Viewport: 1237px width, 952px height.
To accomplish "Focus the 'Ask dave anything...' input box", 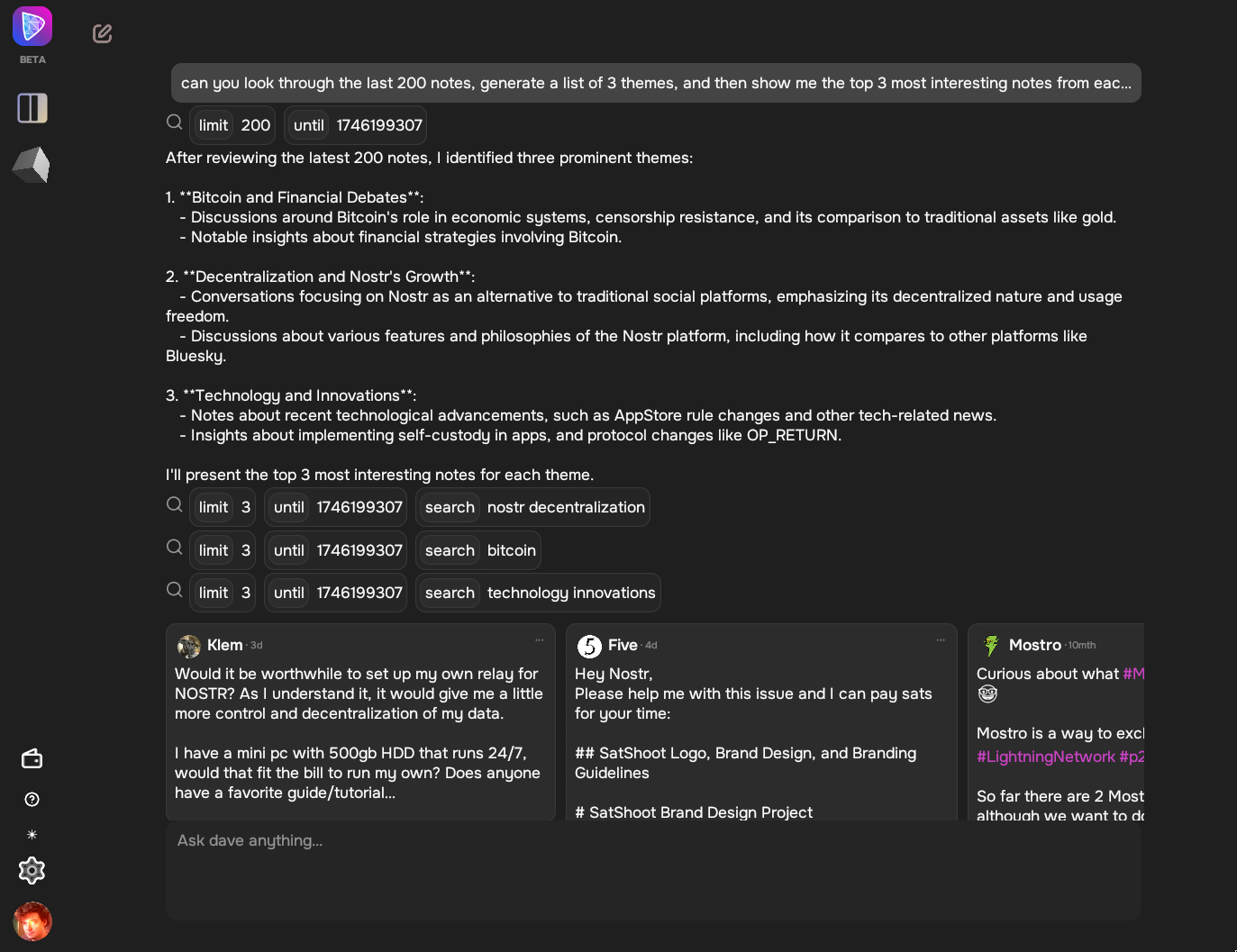I will point(653,870).
